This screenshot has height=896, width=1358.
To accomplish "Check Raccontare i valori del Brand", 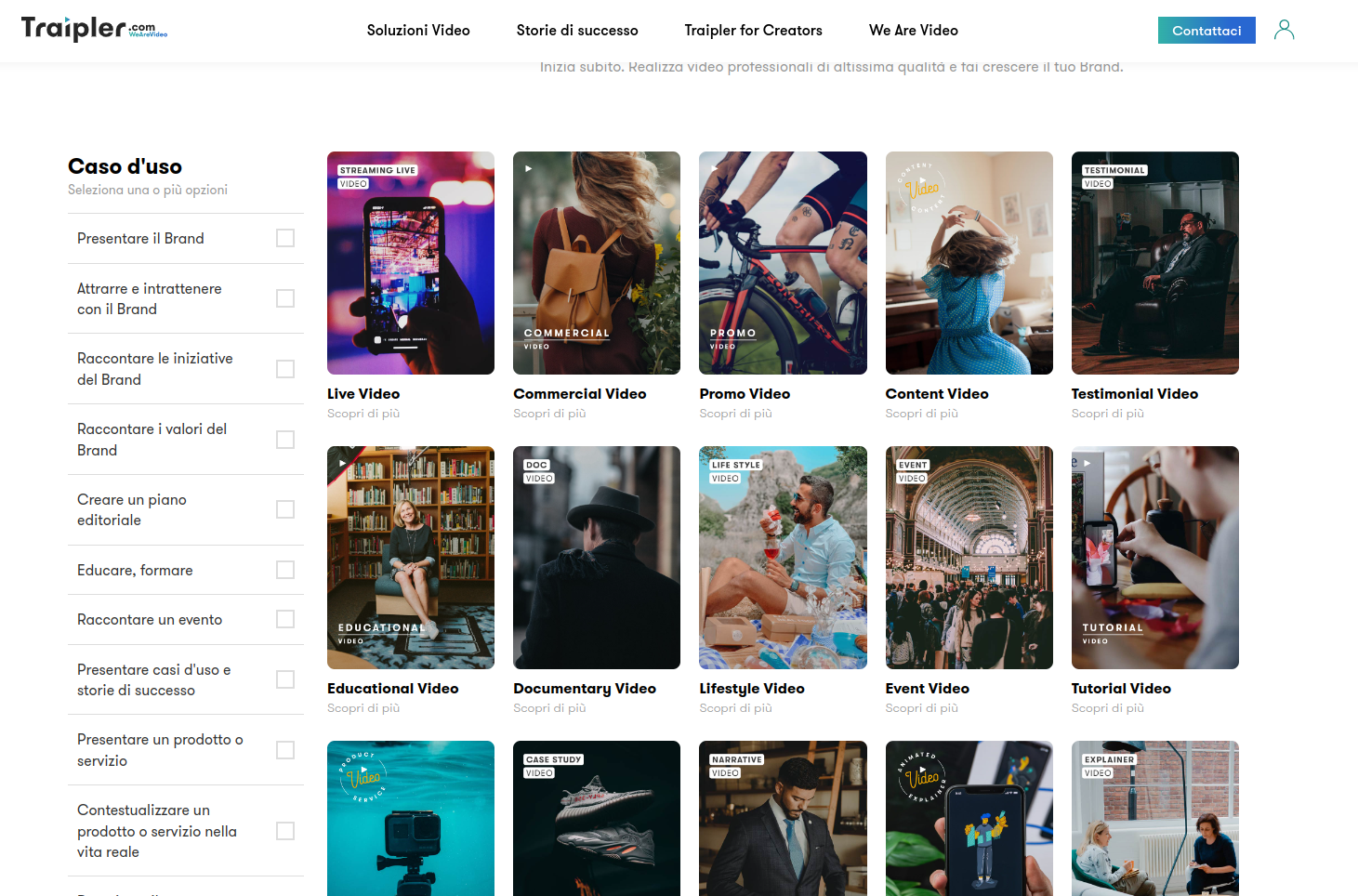I will pyautogui.click(x=285, y=440).
